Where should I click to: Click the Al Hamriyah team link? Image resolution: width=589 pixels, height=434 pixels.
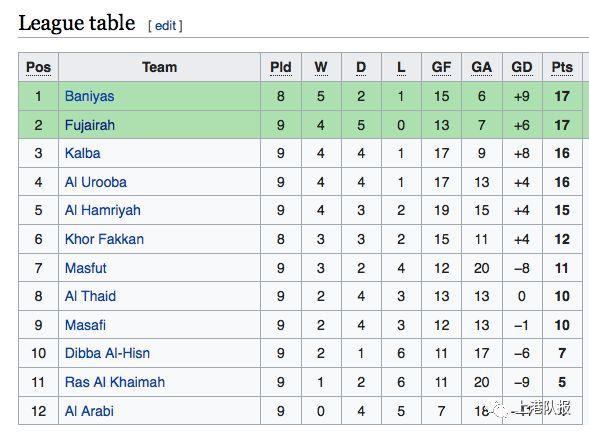click(103, 210)
